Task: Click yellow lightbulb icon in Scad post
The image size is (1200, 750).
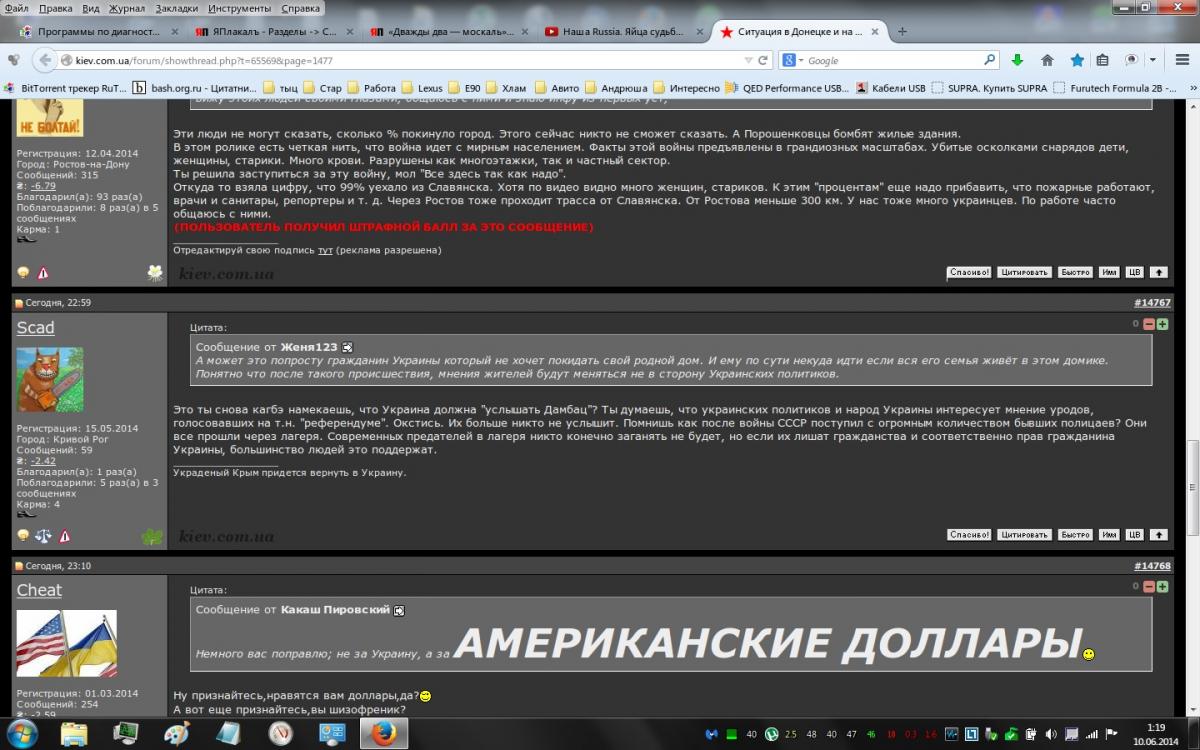Action: click(23, 536)
